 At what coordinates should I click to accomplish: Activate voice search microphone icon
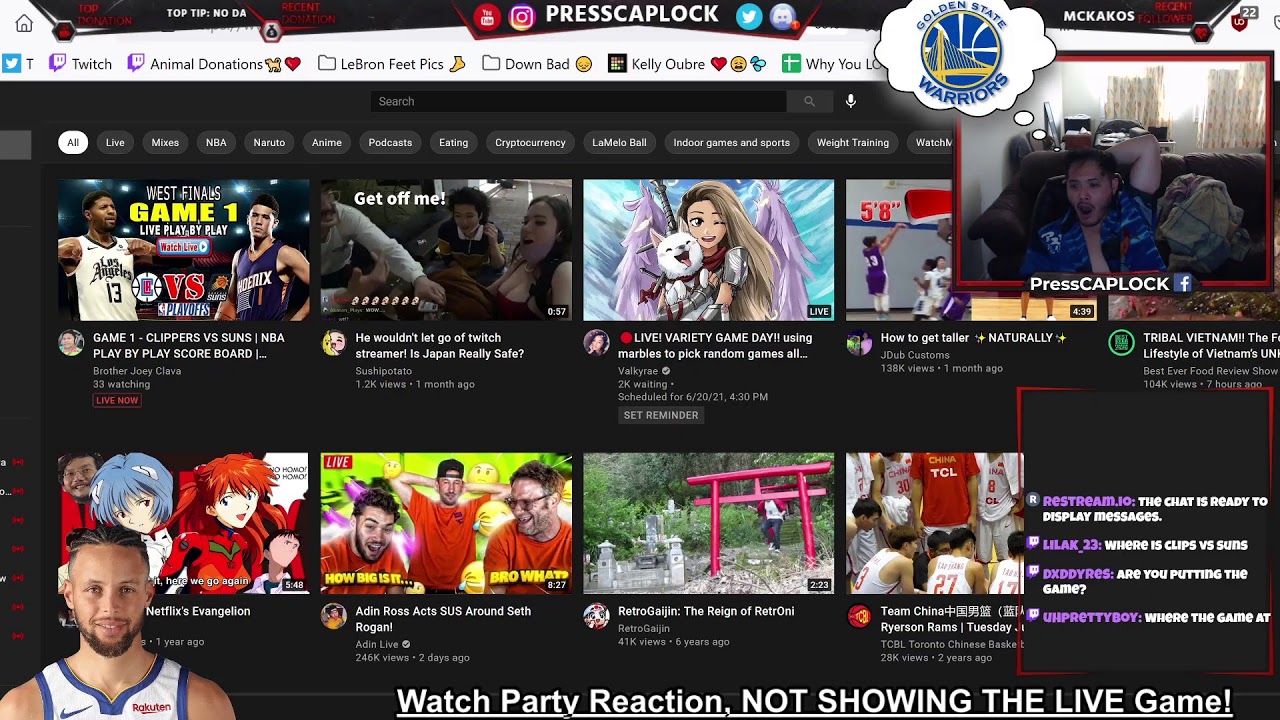[850, 101]
